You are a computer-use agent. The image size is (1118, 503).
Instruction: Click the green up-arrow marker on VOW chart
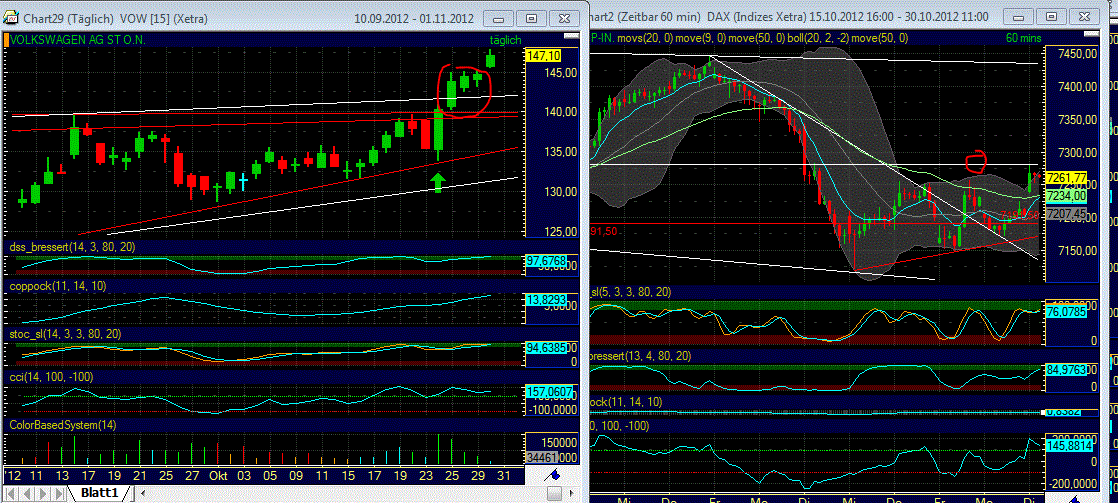439,183
